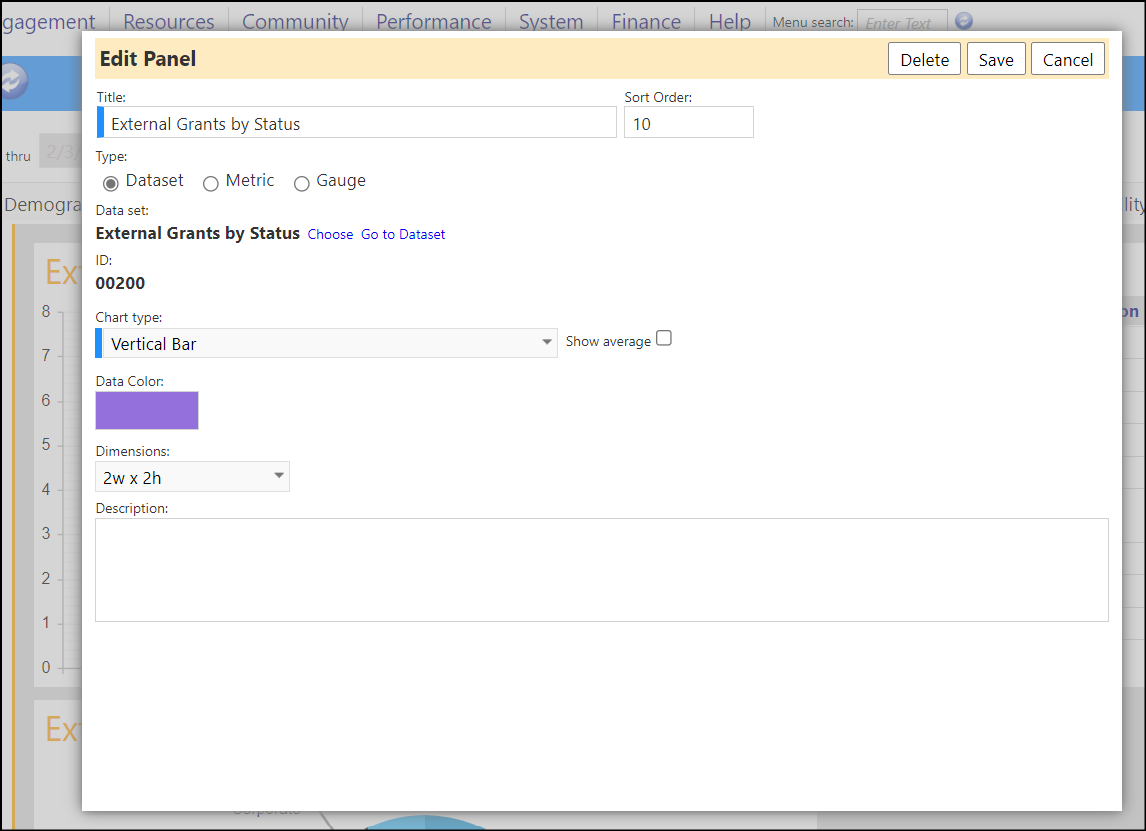The image size is (1146, 831).
Task: Open the Dimensions dropdown
Action: [192, 477]
